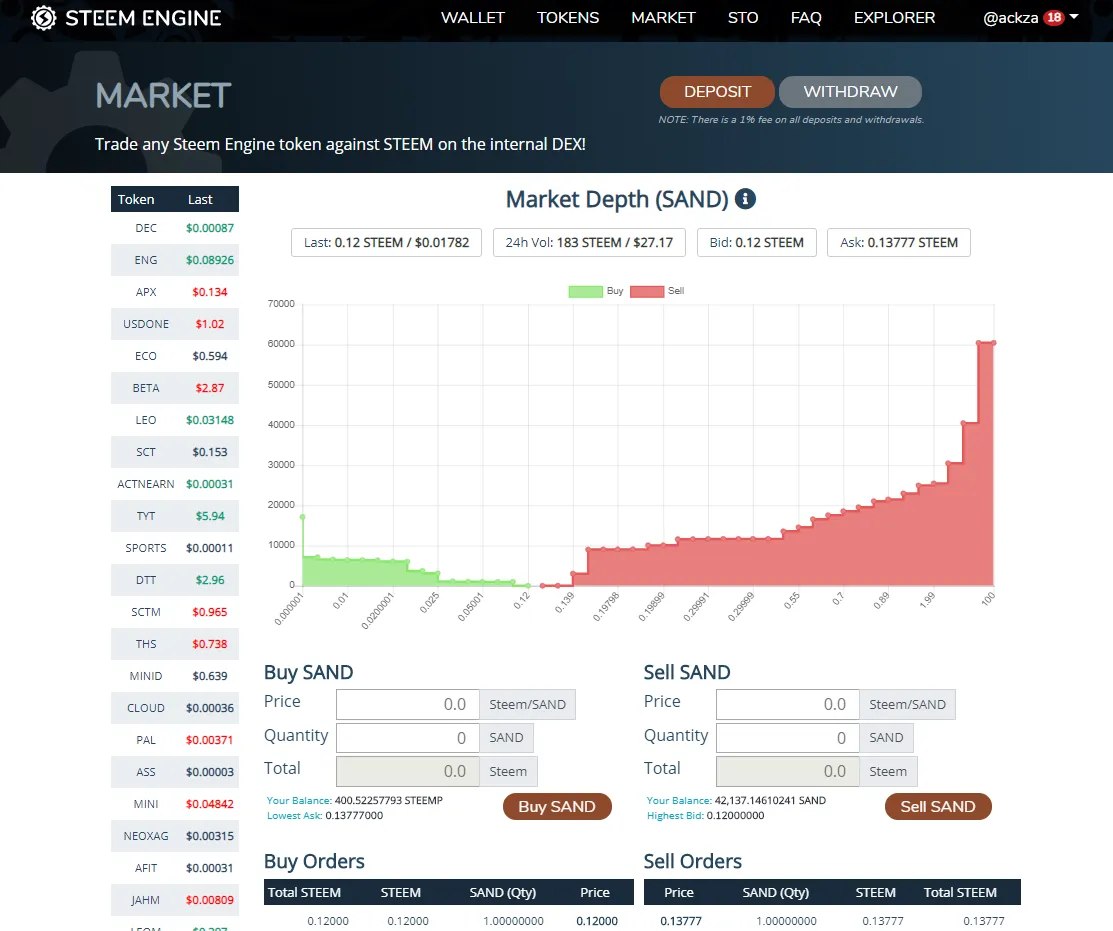Open the Market Depth info icon
The image size is (1113, 931).
(x=745, y=199)
